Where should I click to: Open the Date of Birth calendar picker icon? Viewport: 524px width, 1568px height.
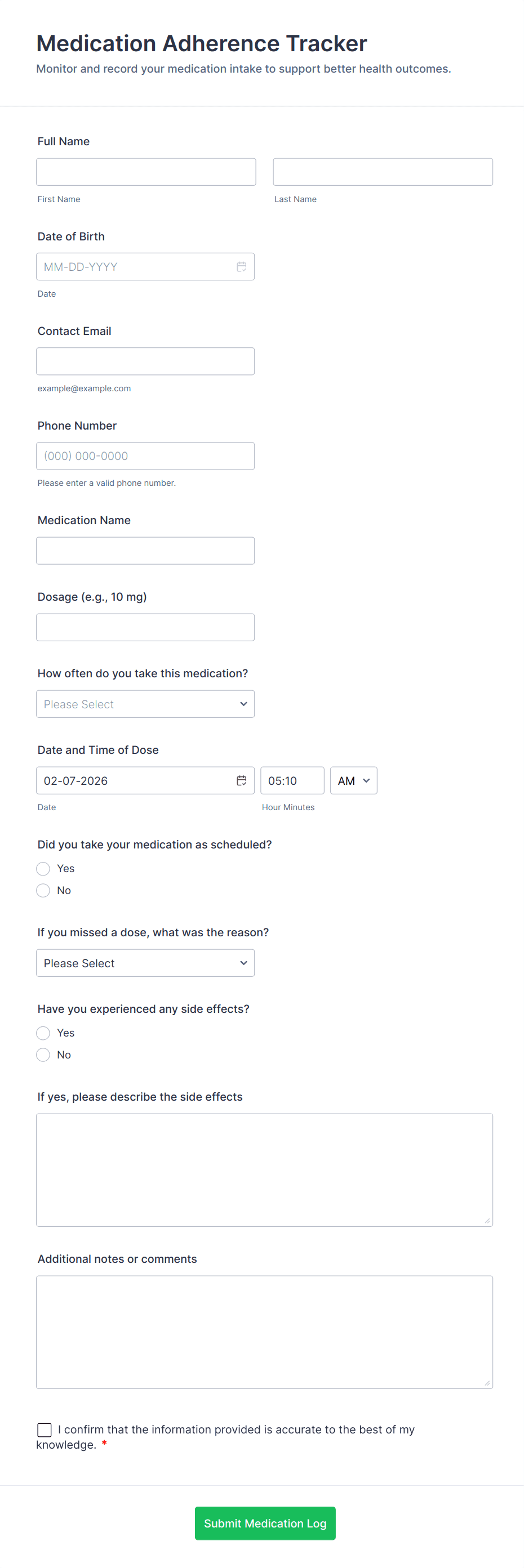(241, 267)
